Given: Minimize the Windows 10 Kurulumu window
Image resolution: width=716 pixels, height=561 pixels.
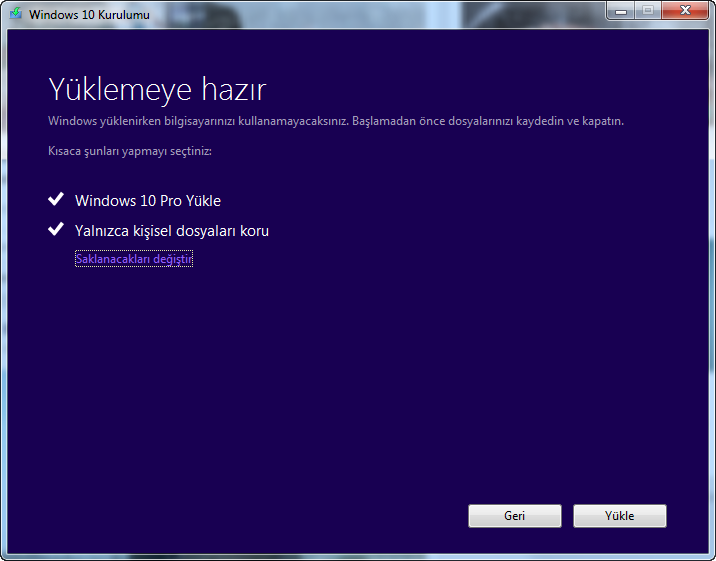Looking at the screenshot, I should tap(621, 10).
